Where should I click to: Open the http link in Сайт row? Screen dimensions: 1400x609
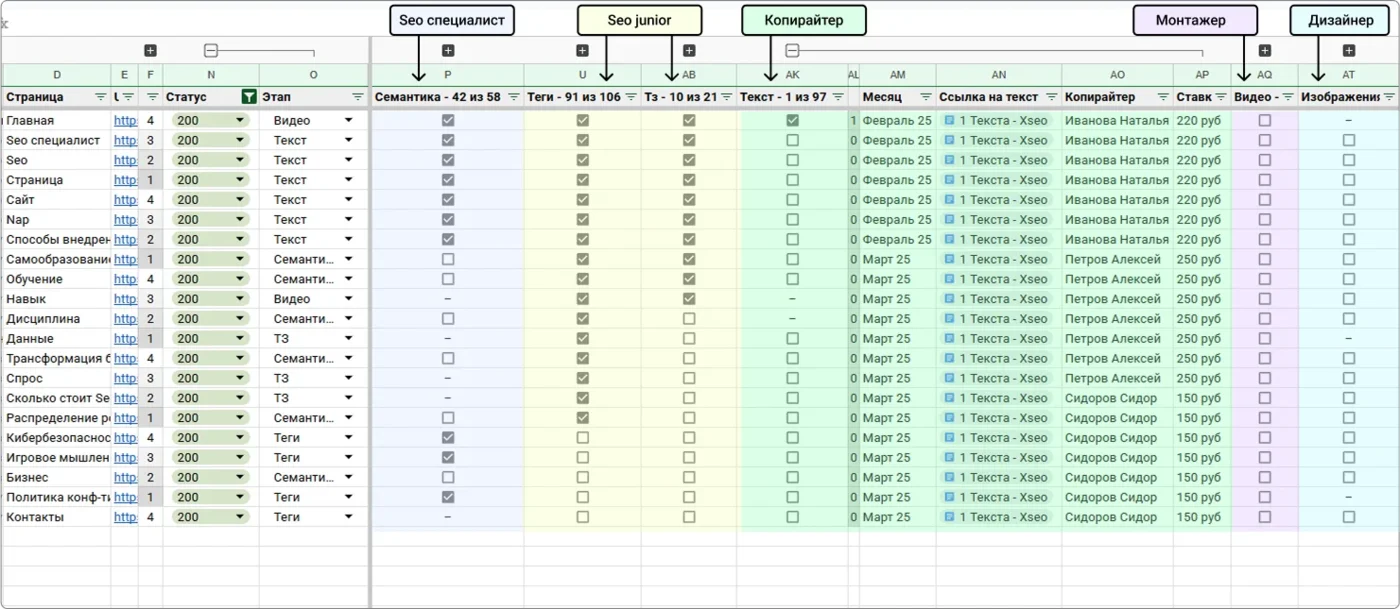tap(125, 199)
